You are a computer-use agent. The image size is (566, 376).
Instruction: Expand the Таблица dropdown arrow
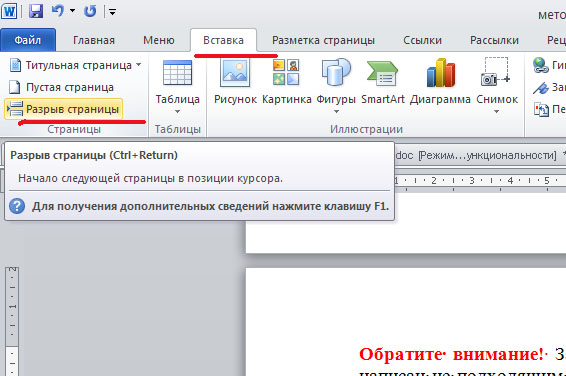(177, 112)
